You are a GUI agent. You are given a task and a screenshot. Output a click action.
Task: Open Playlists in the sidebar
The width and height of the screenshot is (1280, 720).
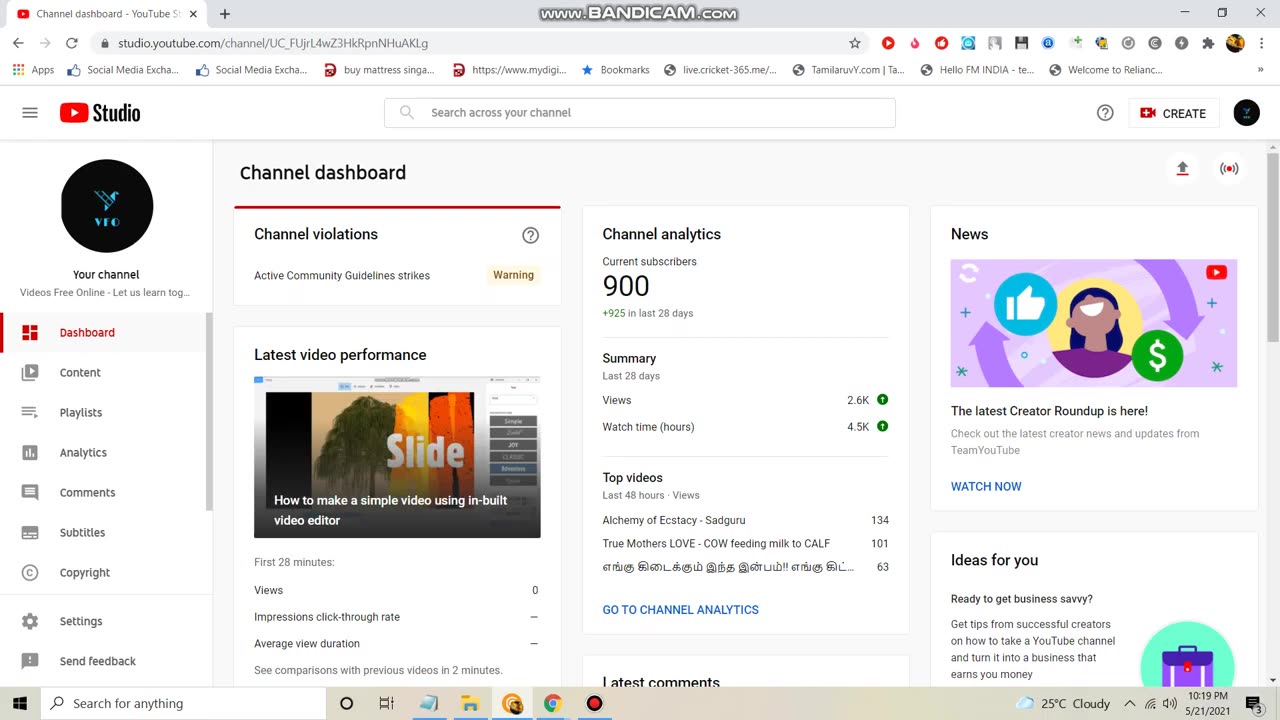click(x=103, y=412)
